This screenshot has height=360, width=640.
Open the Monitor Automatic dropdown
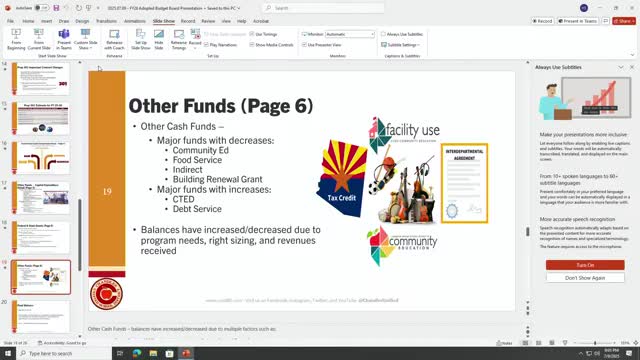[x=350, y=34]
